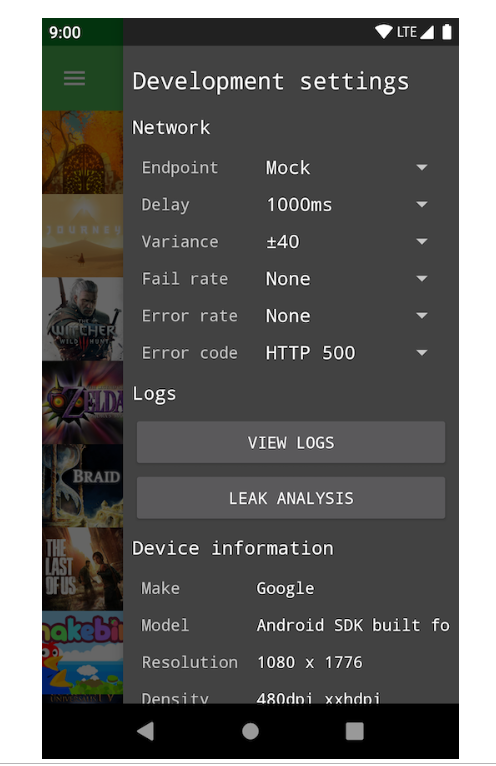Open the Delay dropdown set to 1000ms
This screenshot has width=496, height=766.
346,205
